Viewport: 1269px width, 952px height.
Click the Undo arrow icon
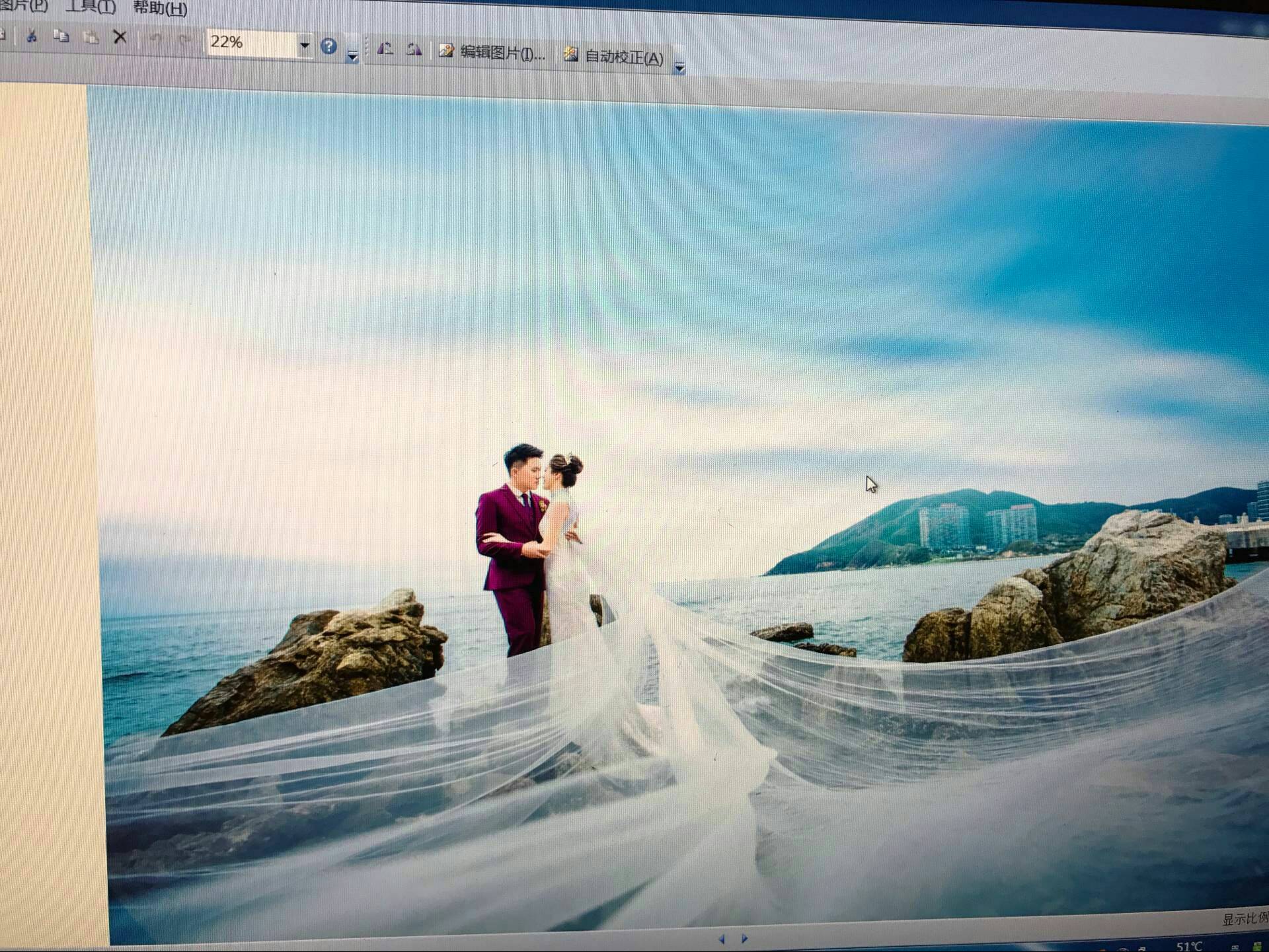pyautogui.click(x=156, y=40)
